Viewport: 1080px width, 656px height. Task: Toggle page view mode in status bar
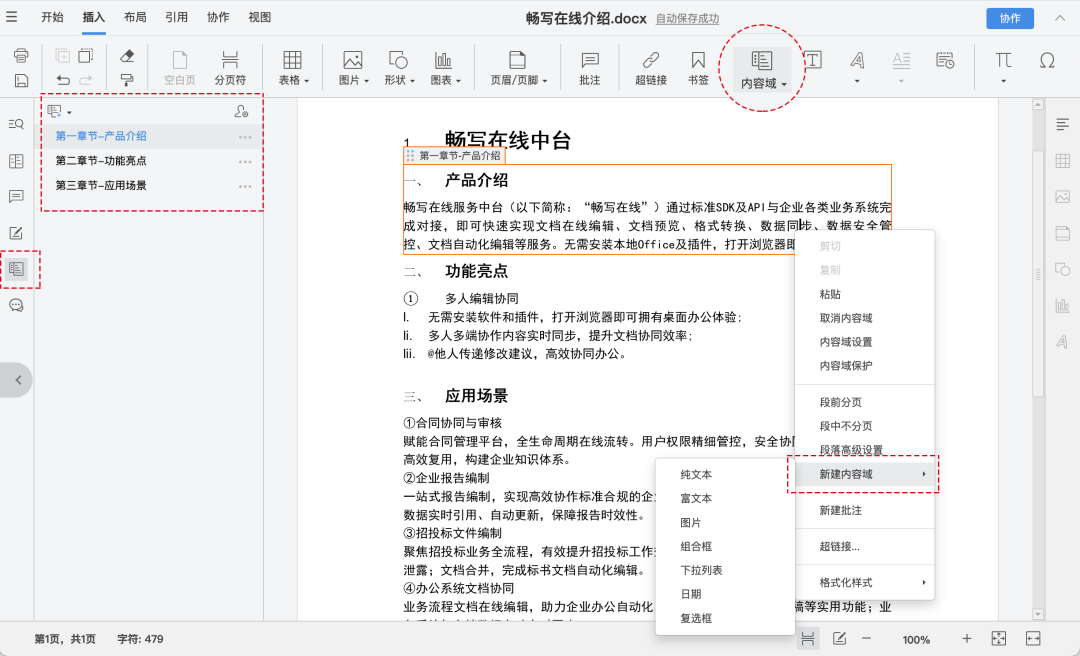click(808, 639)
